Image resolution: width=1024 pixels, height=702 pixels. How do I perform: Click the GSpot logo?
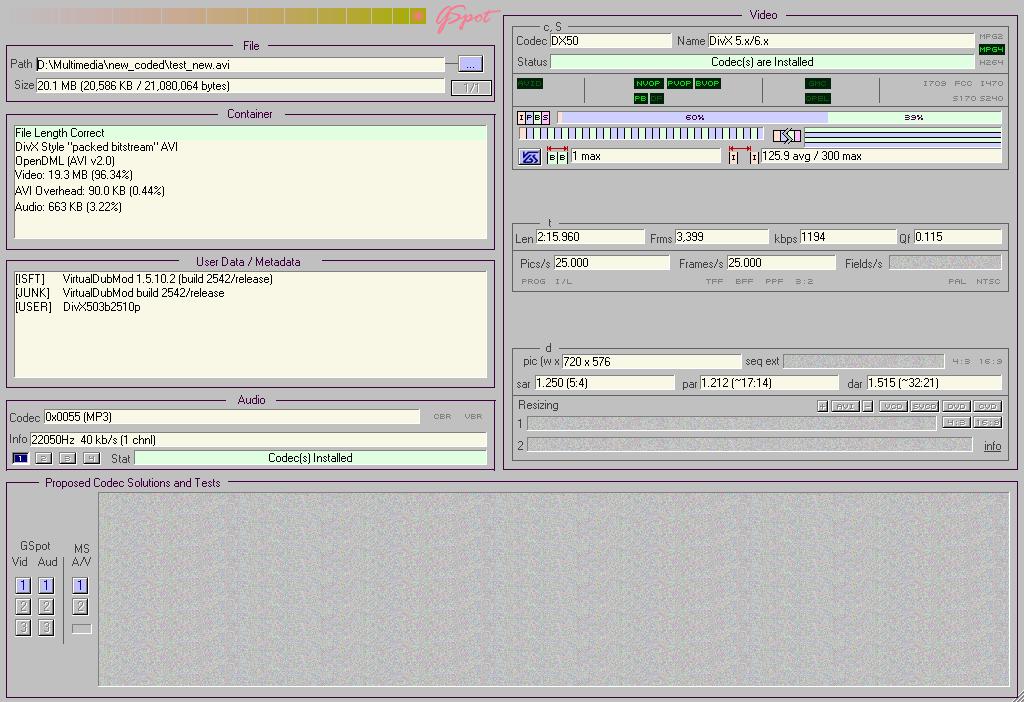(466, 18)
